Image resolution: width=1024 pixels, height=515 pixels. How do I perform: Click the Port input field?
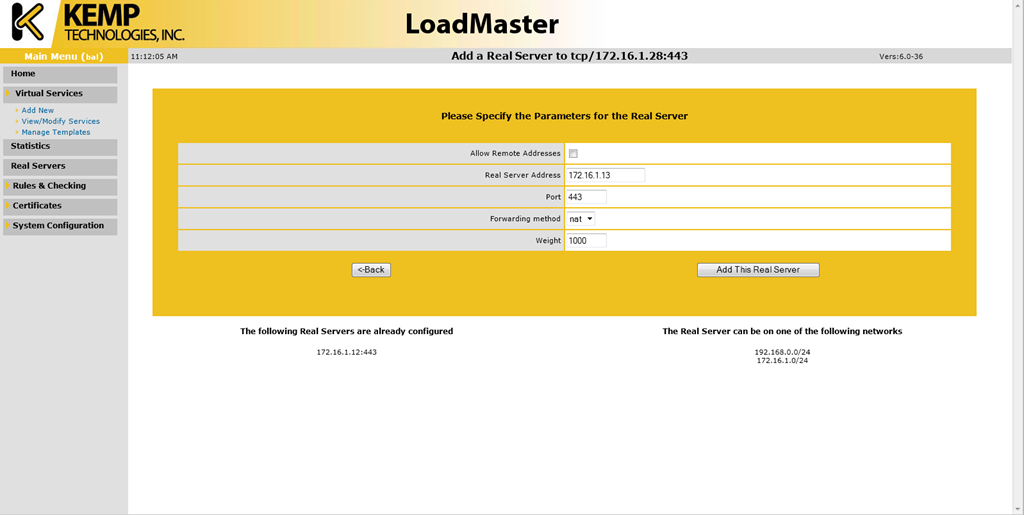(586, 196)
